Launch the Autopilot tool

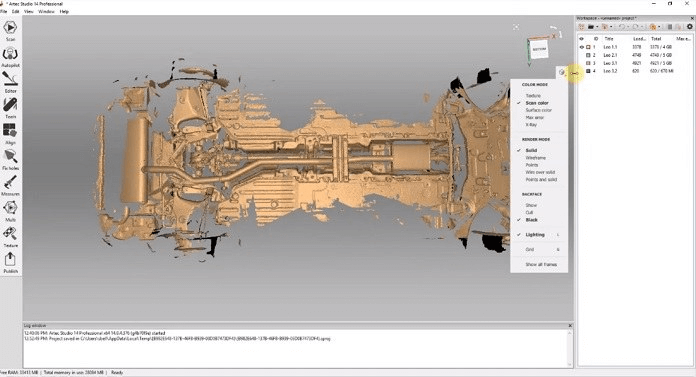tap(10, 57)
